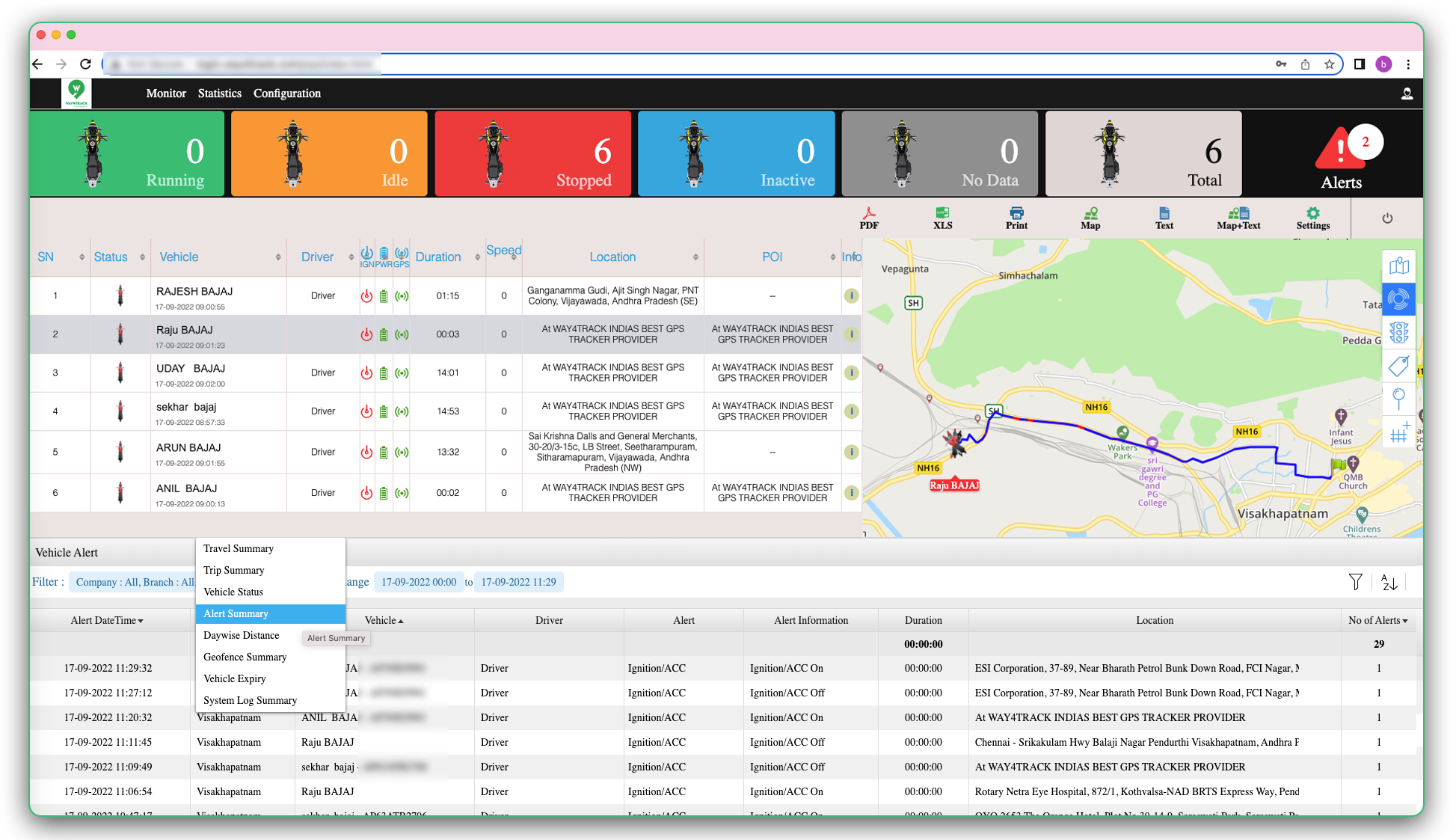Choose Alert Summary menu entry
Viewport: 1456px width, 840px height.
tap(270, 613)
